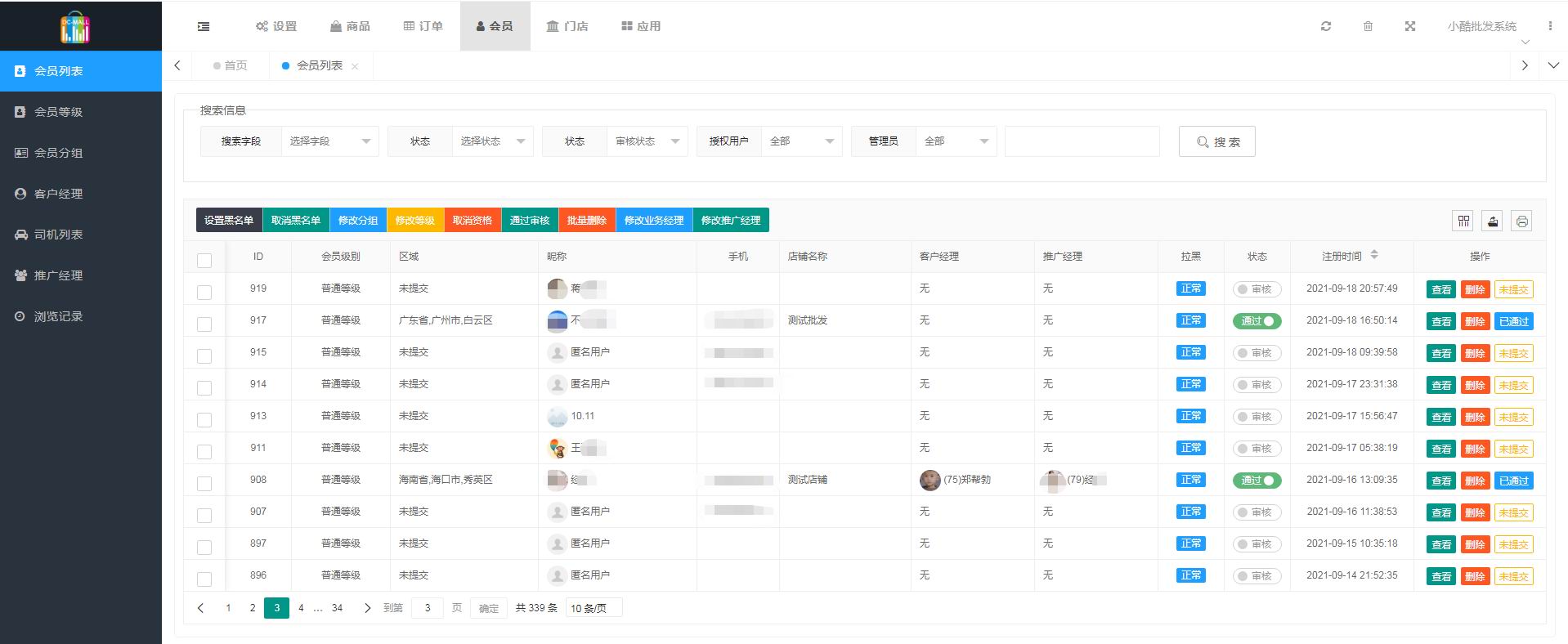Open 搜索字段 选择字段 dropdown
Viewport: 1568px width, 644px height.
[329, 141]
